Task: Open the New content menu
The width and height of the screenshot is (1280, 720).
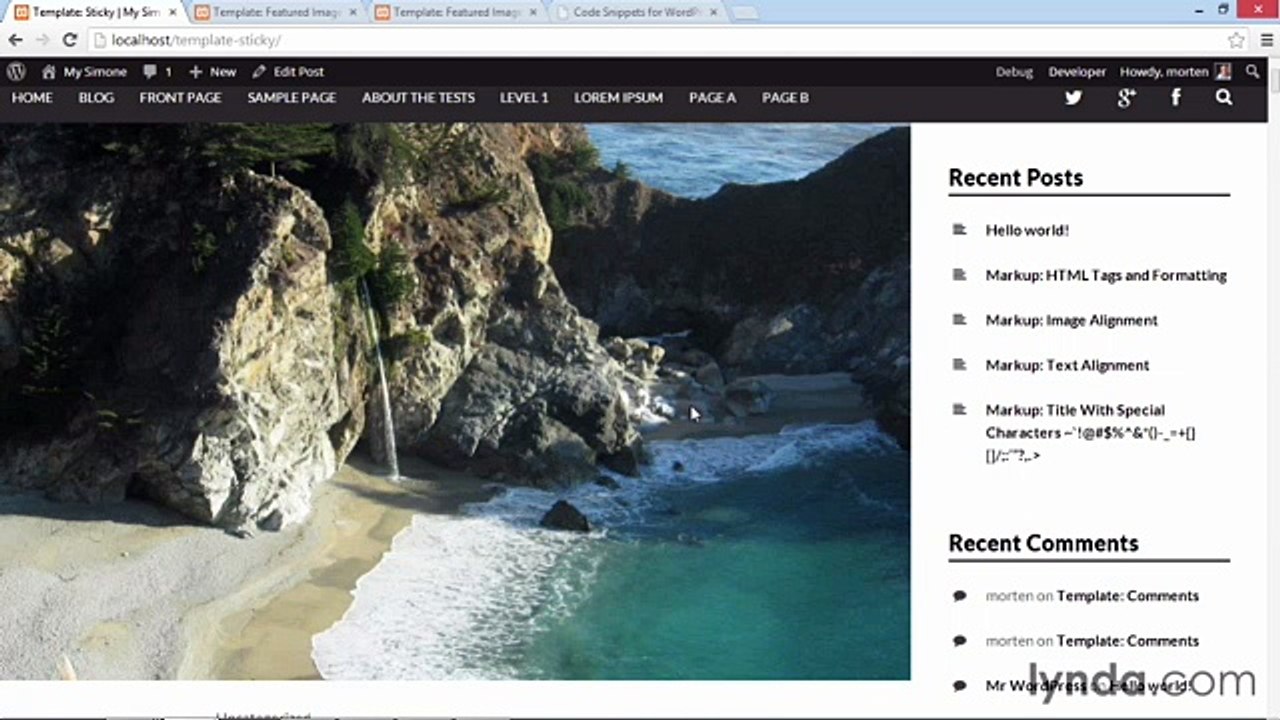Action: pos(212,72)
